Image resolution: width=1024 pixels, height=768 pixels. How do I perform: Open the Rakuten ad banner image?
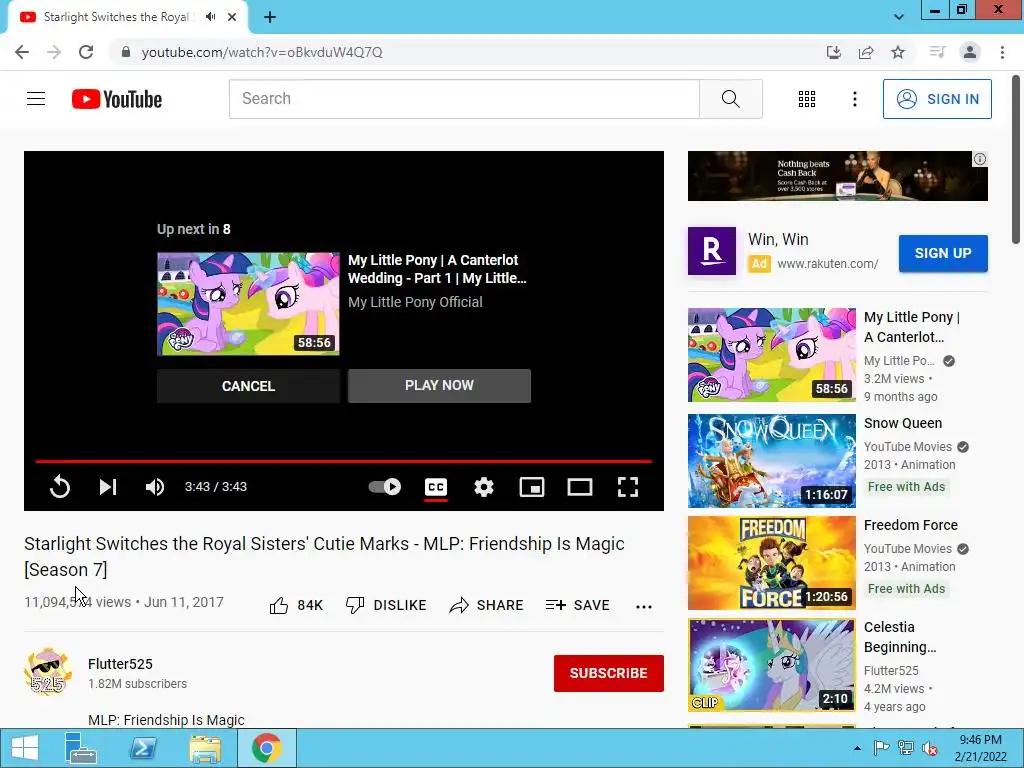coord(837,176)
